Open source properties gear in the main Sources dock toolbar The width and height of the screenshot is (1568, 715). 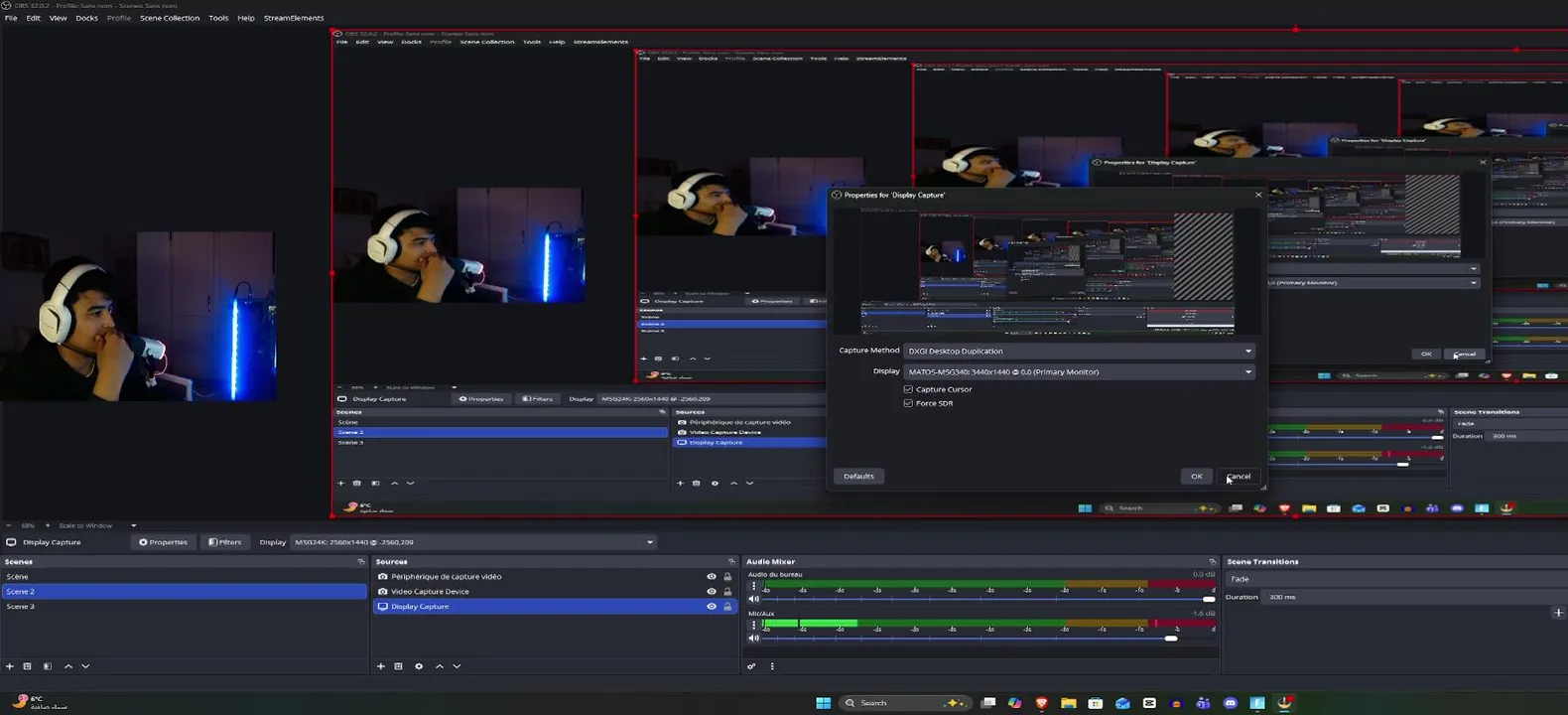click(419, 666)
